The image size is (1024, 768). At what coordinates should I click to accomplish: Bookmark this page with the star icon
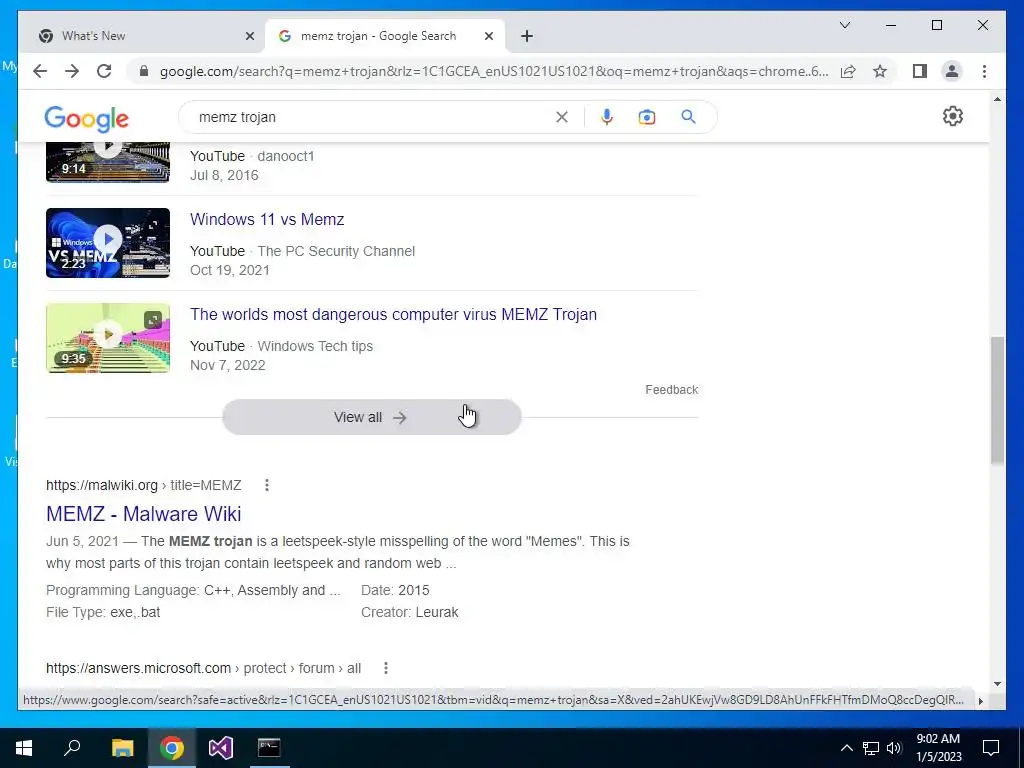(880, 71)
